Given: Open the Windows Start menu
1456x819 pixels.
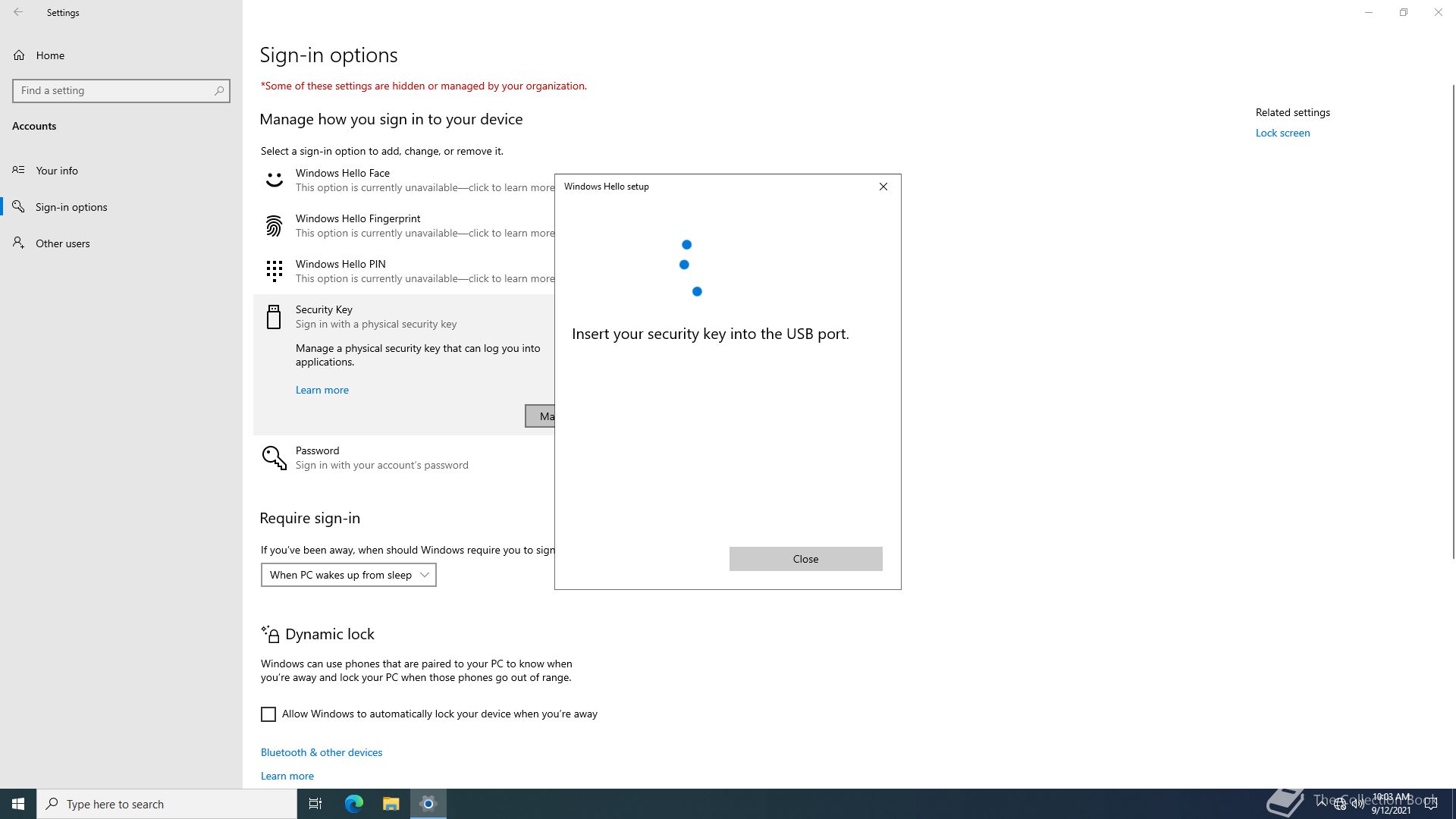Looking at the screenshot, I should (x=18, y=804).
